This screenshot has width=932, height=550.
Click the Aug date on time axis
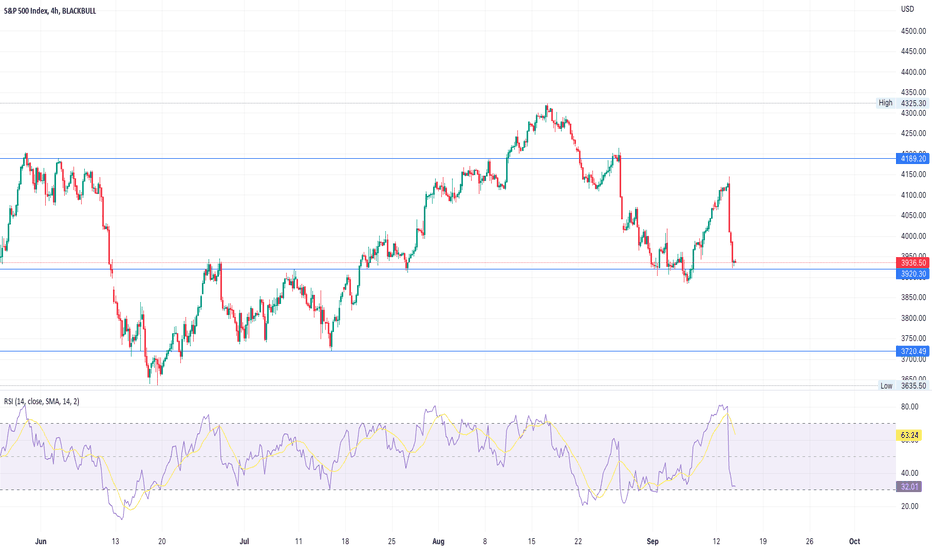pyautogui.click(x=438, y=542)
